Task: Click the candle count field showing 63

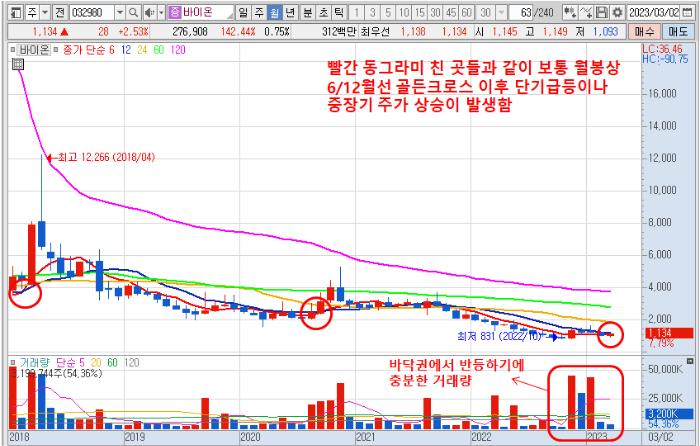Action: [x=521, y=13]
